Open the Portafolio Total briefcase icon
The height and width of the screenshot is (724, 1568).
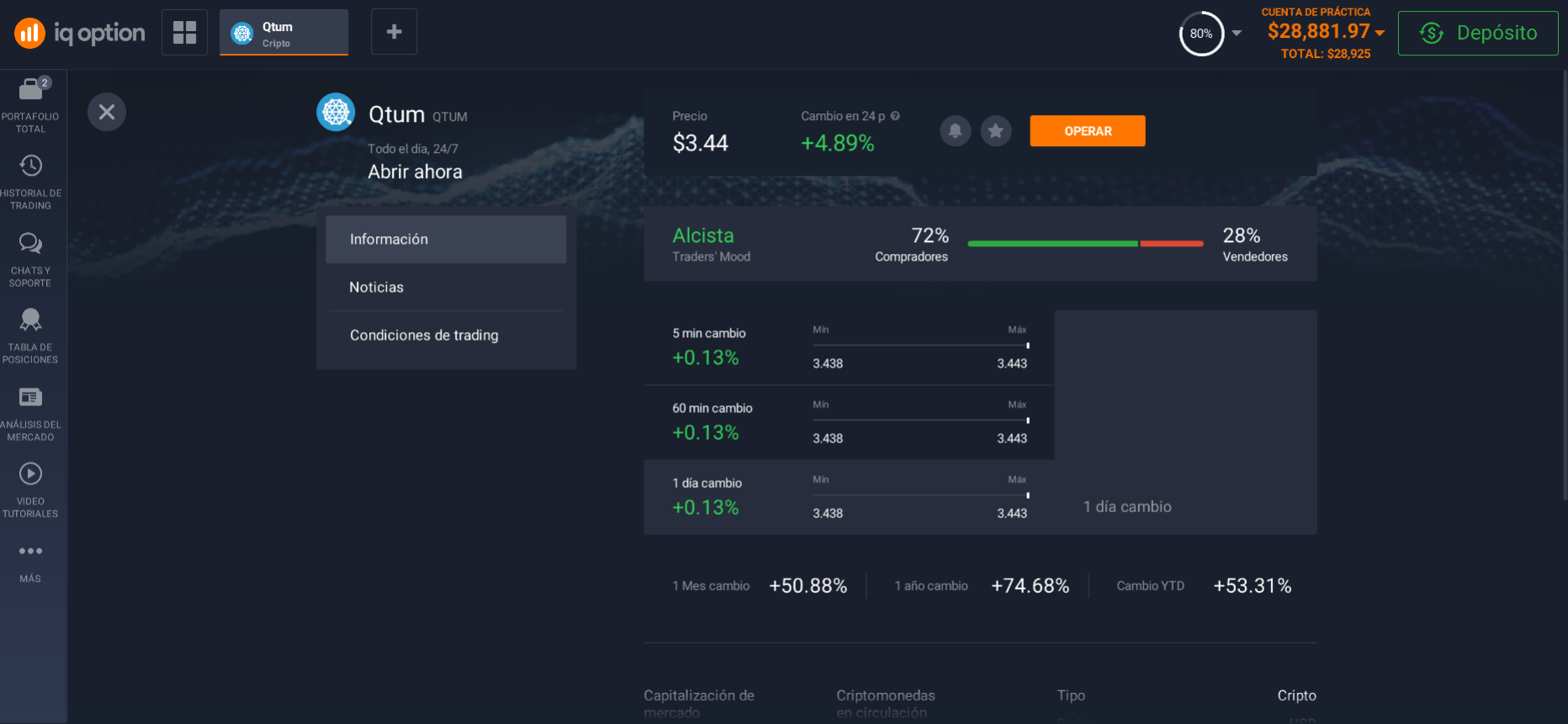(x=31, y=89)
